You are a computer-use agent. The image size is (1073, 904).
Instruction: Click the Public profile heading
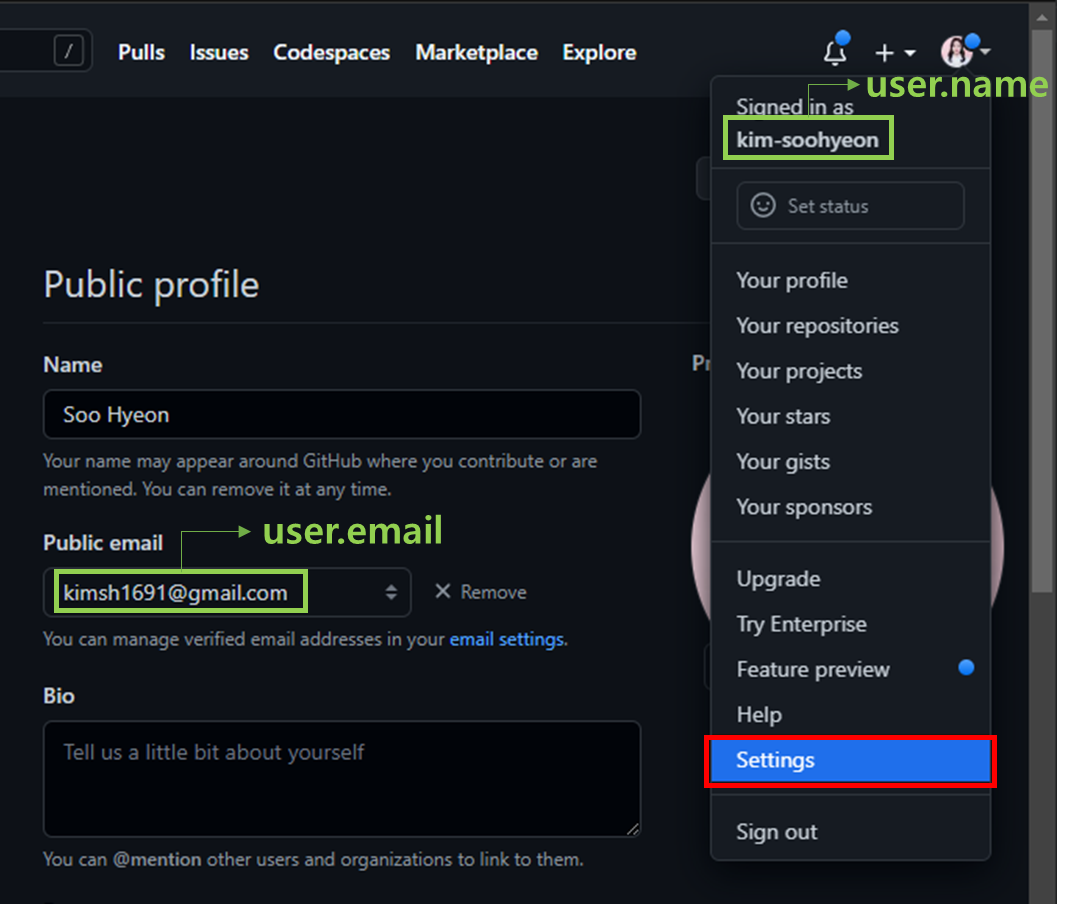[151, 285]
